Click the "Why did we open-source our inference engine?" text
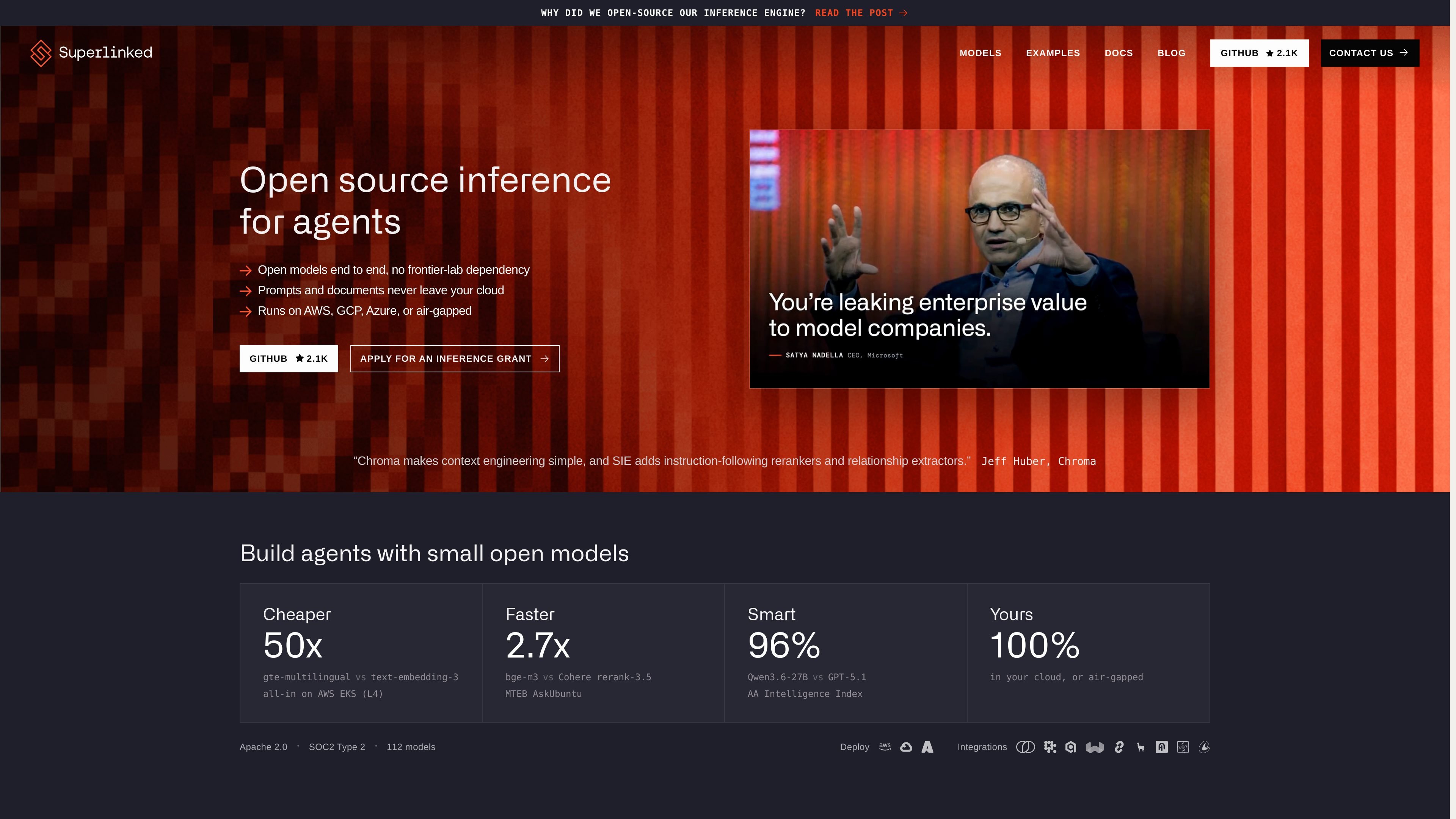1456x819 pixels. point(673,13)
